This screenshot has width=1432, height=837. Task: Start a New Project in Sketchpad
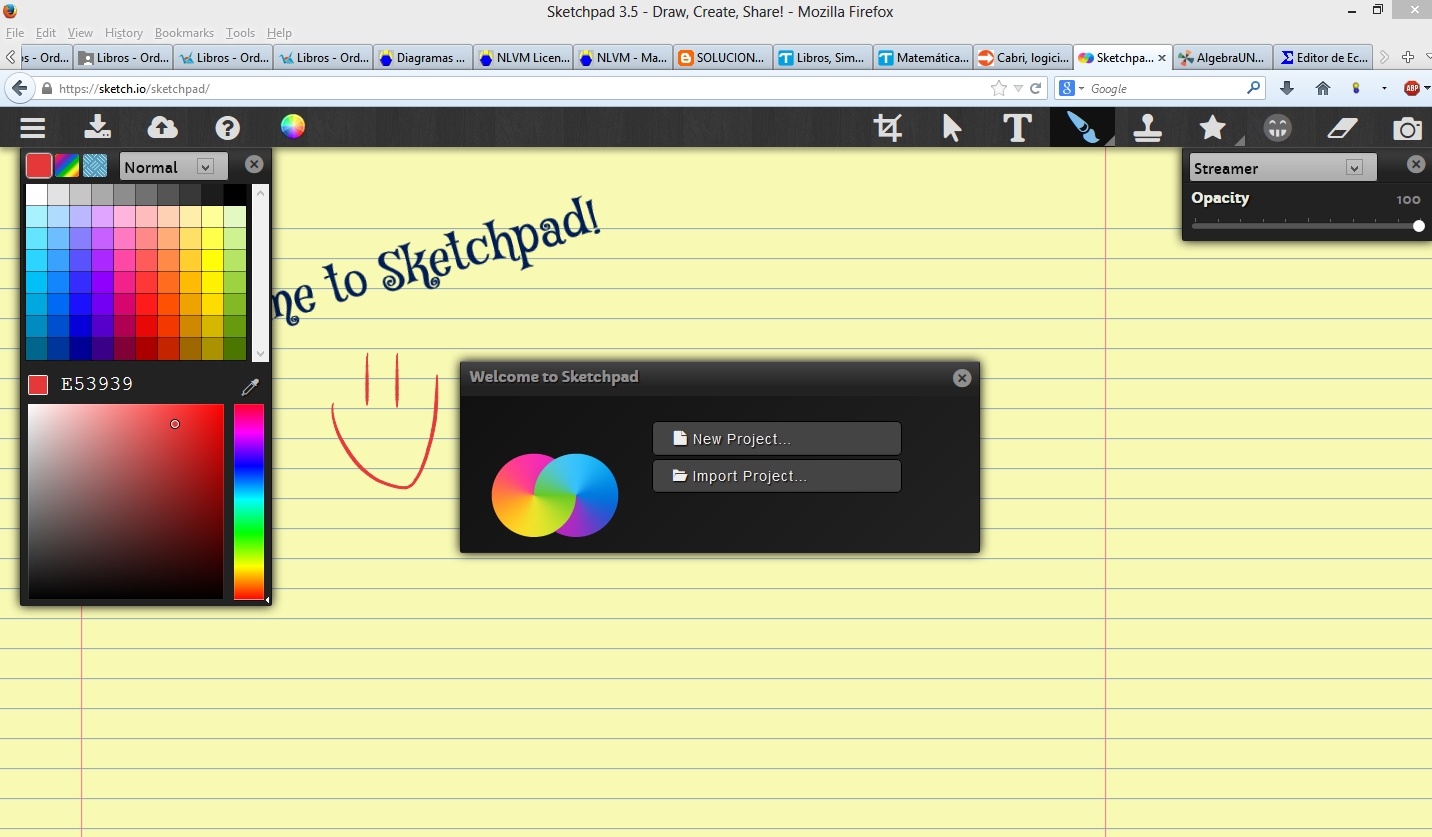coord(776,438)
